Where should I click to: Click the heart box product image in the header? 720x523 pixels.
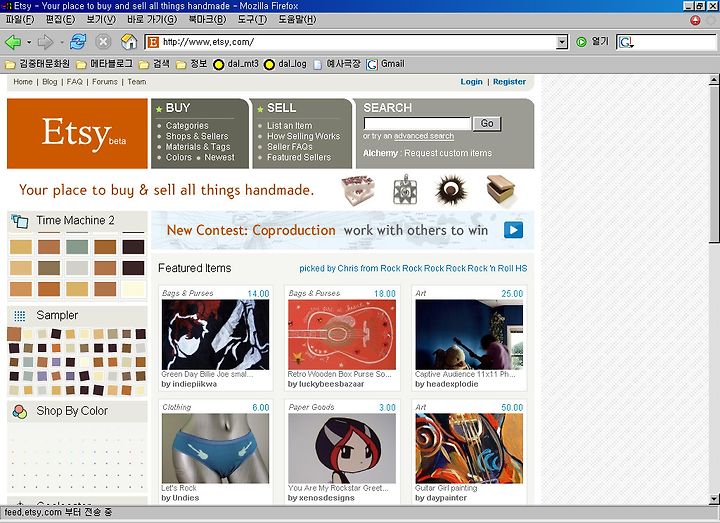pyautogui.click(x=358, y=190)
